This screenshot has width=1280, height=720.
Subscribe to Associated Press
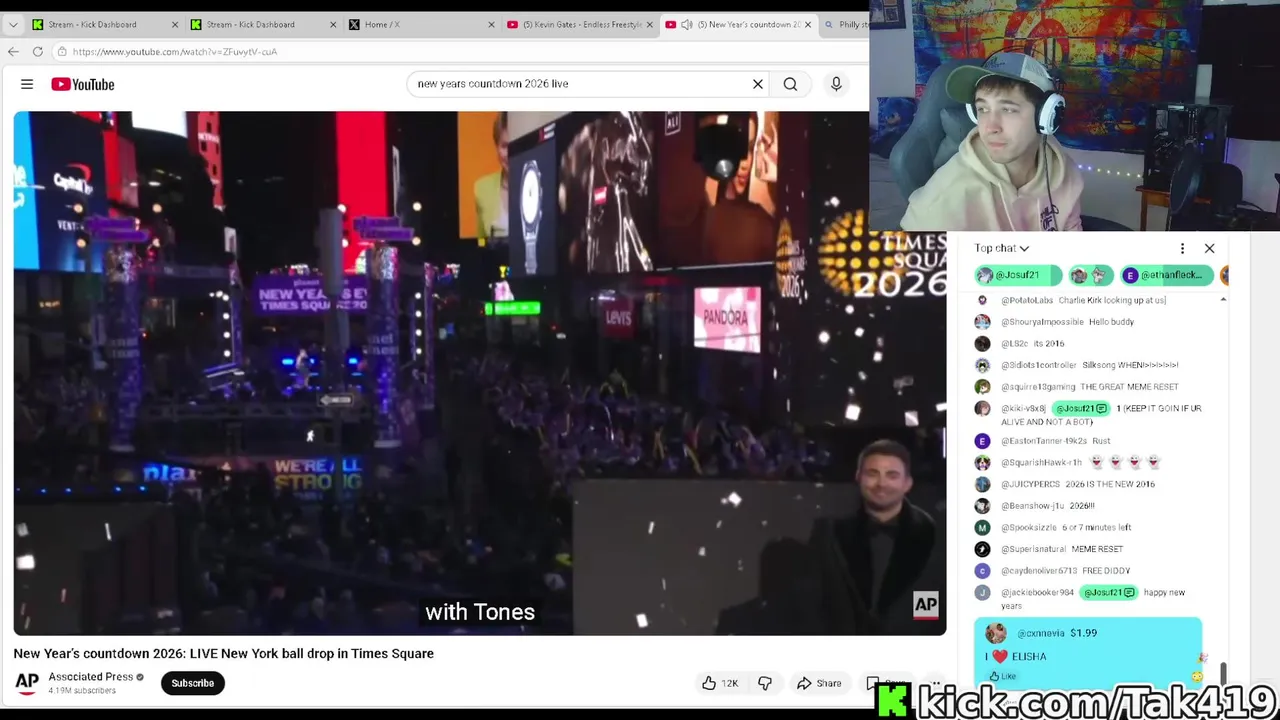(192, 683)
